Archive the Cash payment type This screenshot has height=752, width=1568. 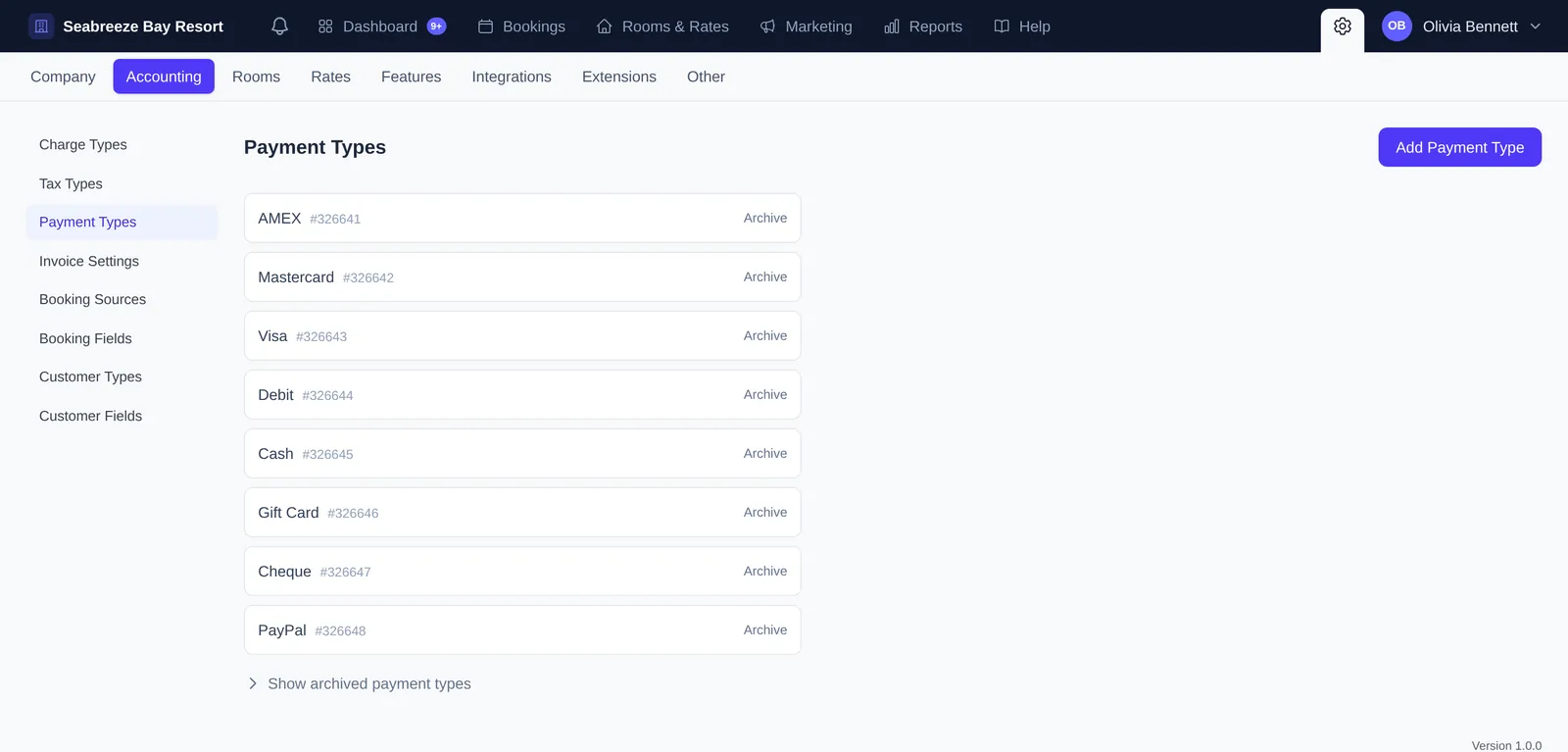pos(765,453)
